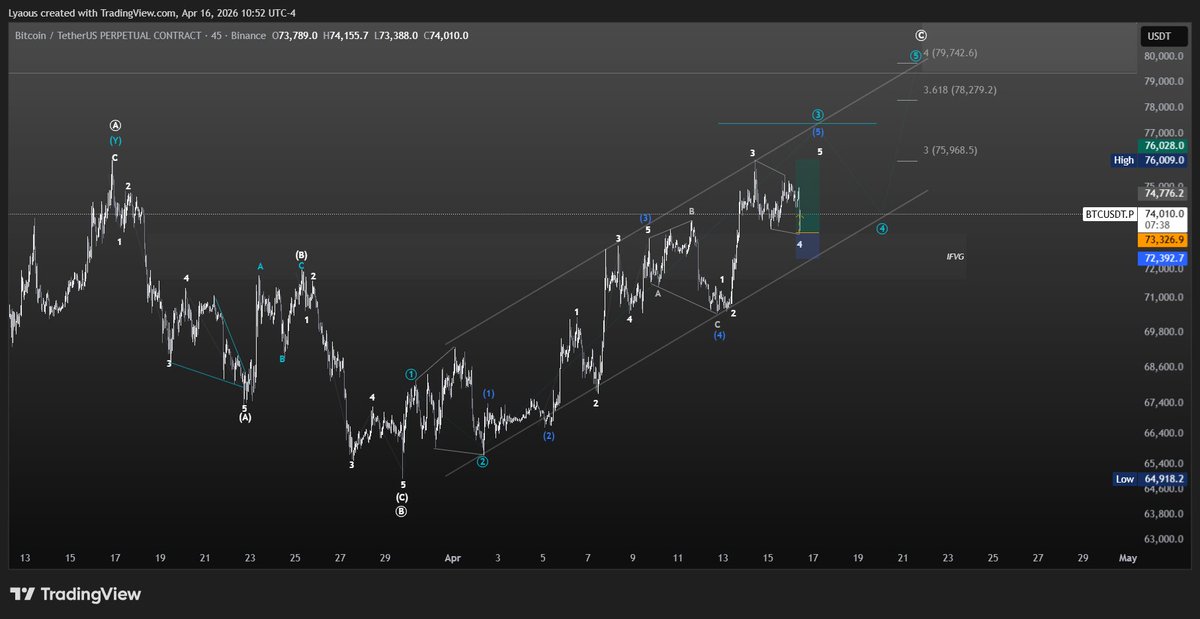This screenshot has width=1200, height=619.
Task: Click the green 76,028.0 price label
Action: tap(1165, 145)
